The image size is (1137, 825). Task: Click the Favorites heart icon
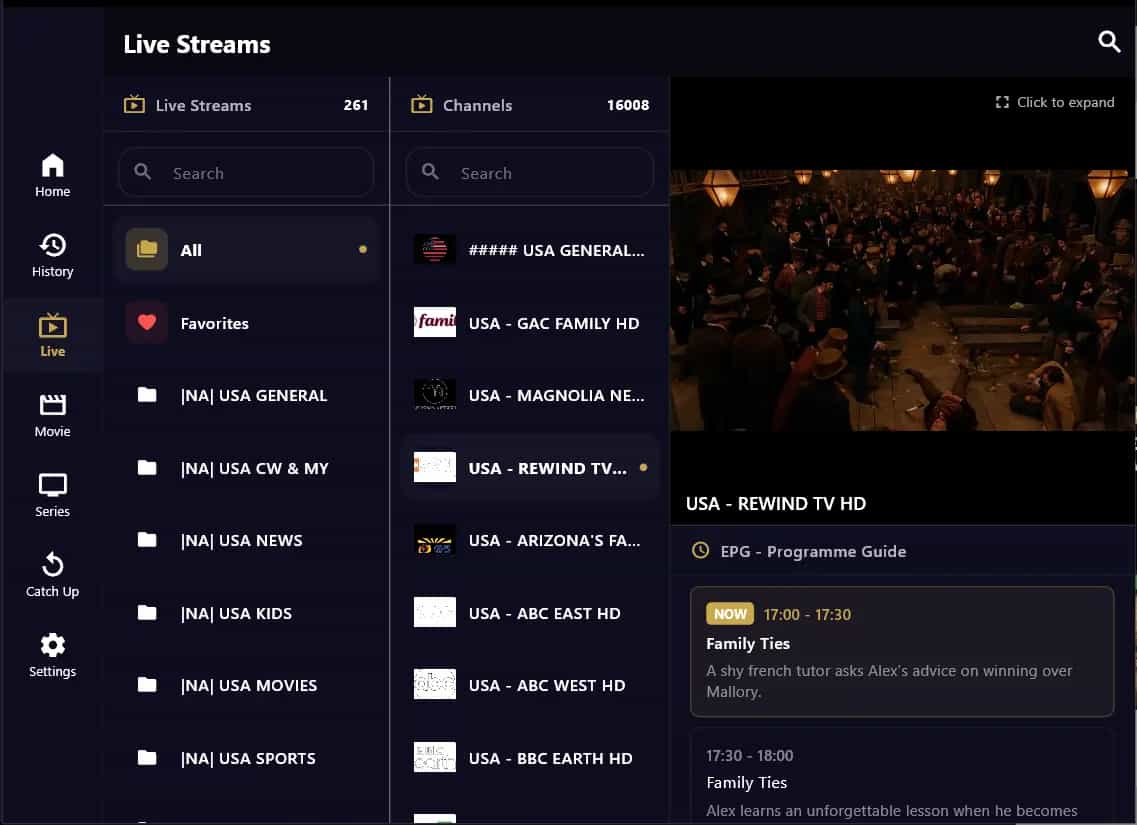146,323
